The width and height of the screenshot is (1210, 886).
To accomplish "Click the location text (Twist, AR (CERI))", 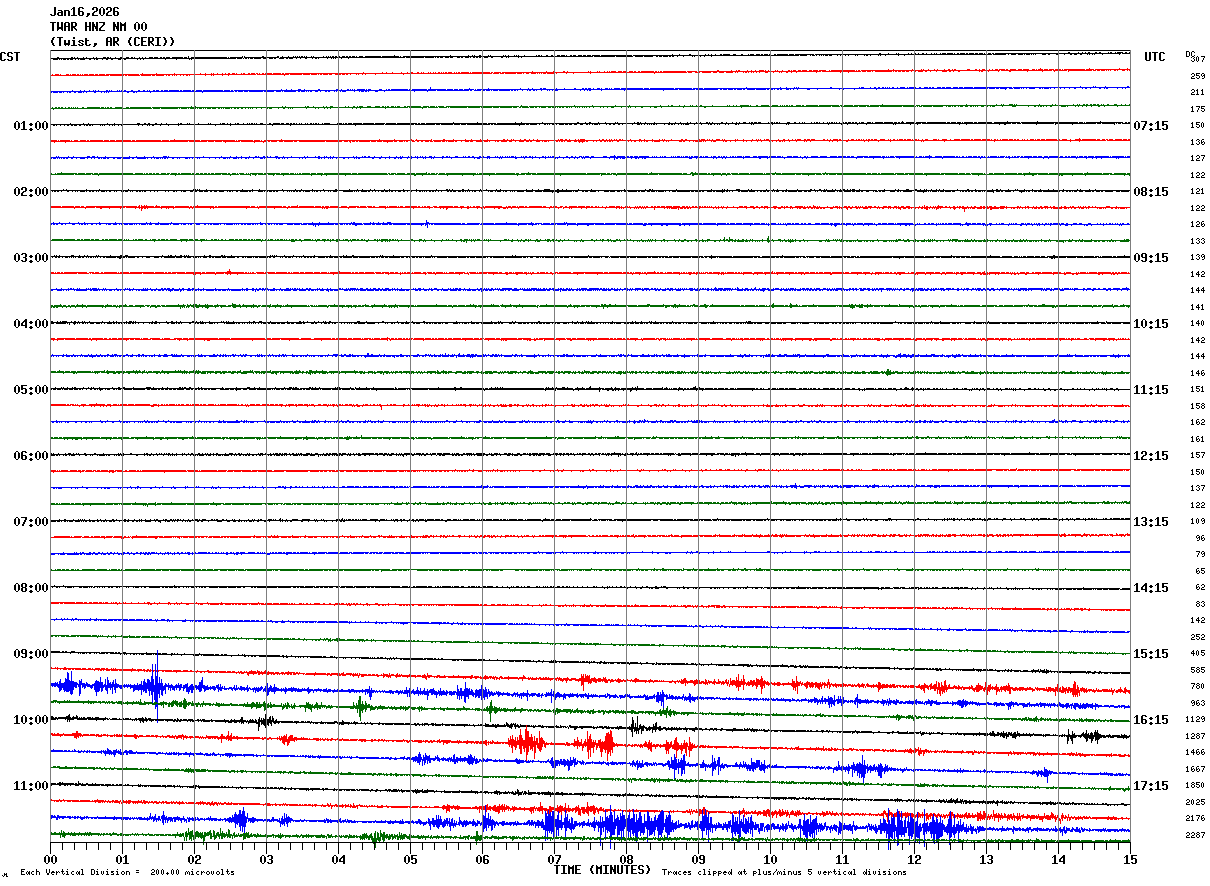I will coord(113,42).
